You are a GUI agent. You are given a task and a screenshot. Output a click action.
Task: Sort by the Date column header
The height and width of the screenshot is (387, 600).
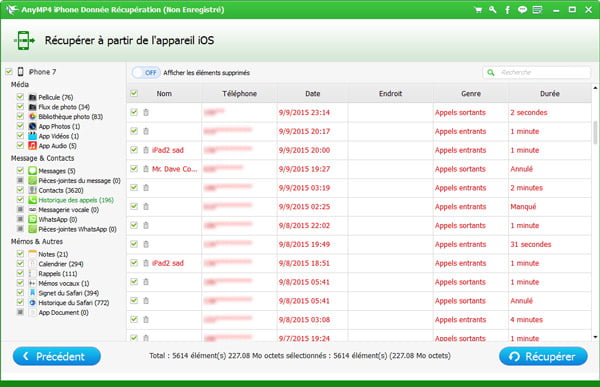(x=313, y=93)
